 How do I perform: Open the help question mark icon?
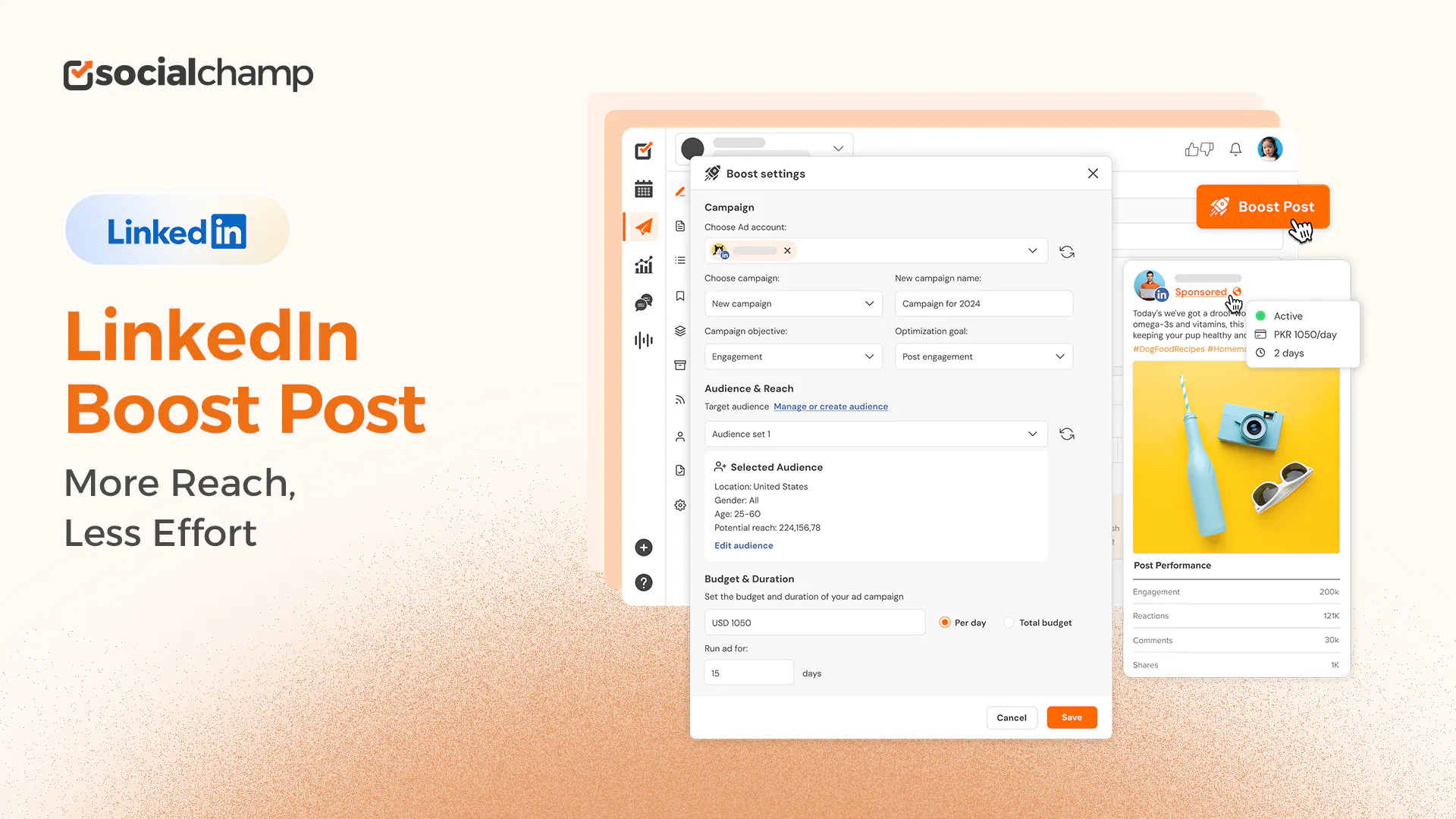coord(644,582)
